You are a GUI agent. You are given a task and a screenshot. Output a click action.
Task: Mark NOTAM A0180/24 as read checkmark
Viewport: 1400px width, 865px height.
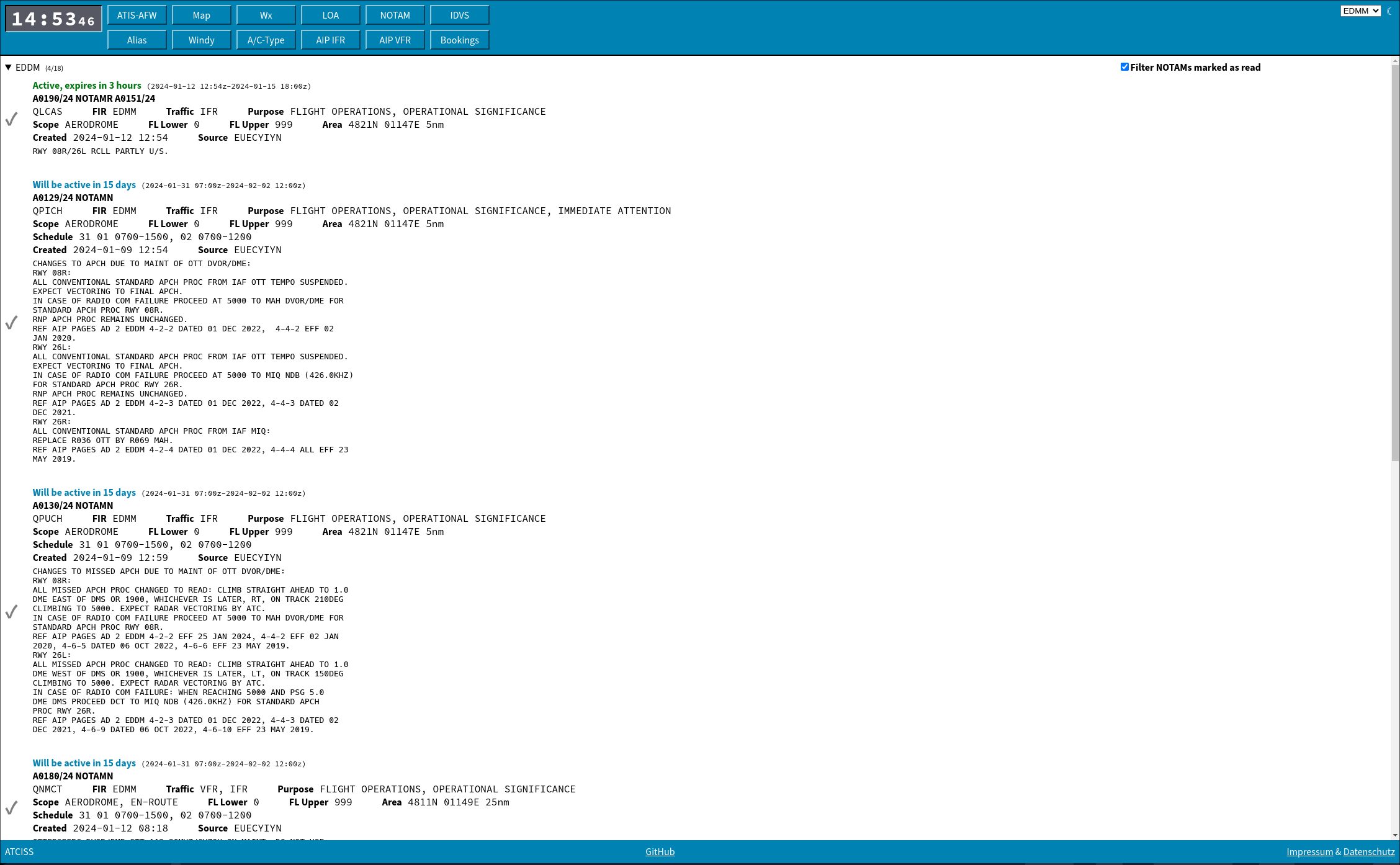tap(11, 807)
